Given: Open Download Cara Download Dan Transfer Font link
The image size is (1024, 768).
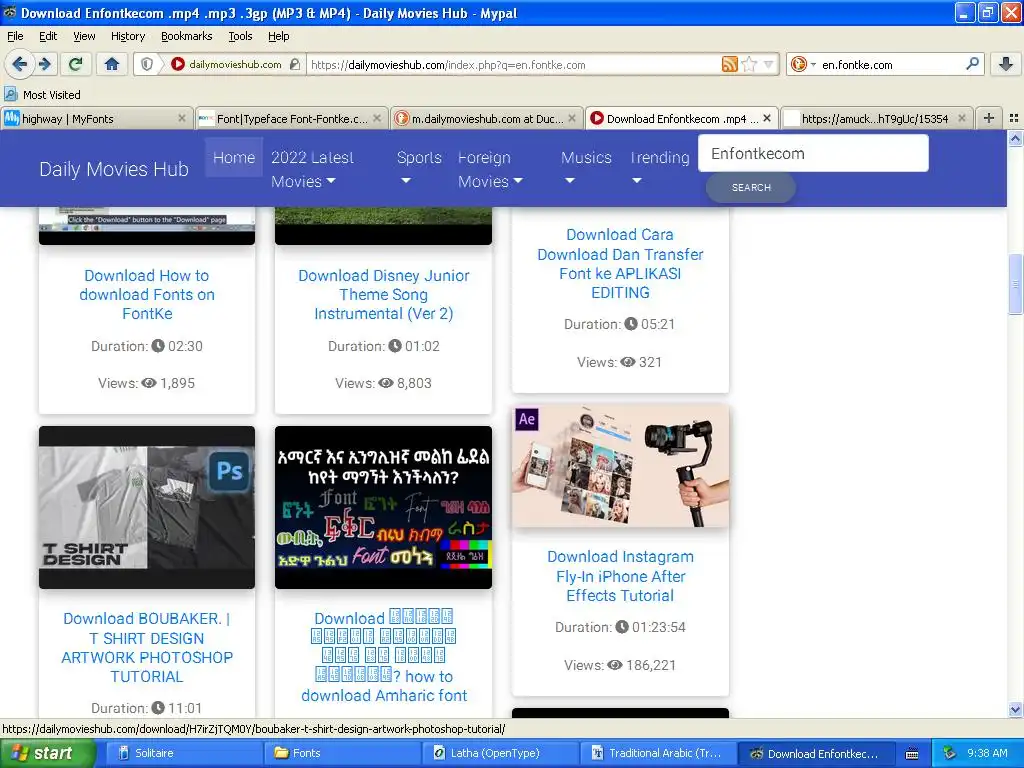Looking at the screenshot, I should point(620,263).
